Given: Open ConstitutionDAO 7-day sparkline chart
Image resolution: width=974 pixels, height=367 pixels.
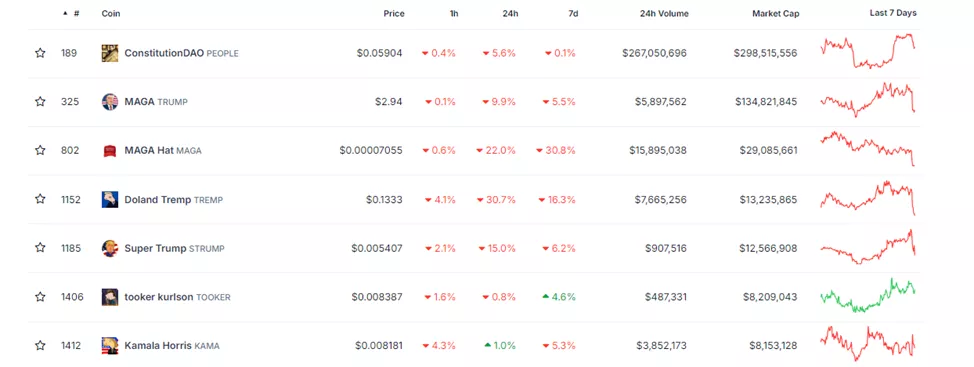Looking at the screenshot, I should pos(868,51).
